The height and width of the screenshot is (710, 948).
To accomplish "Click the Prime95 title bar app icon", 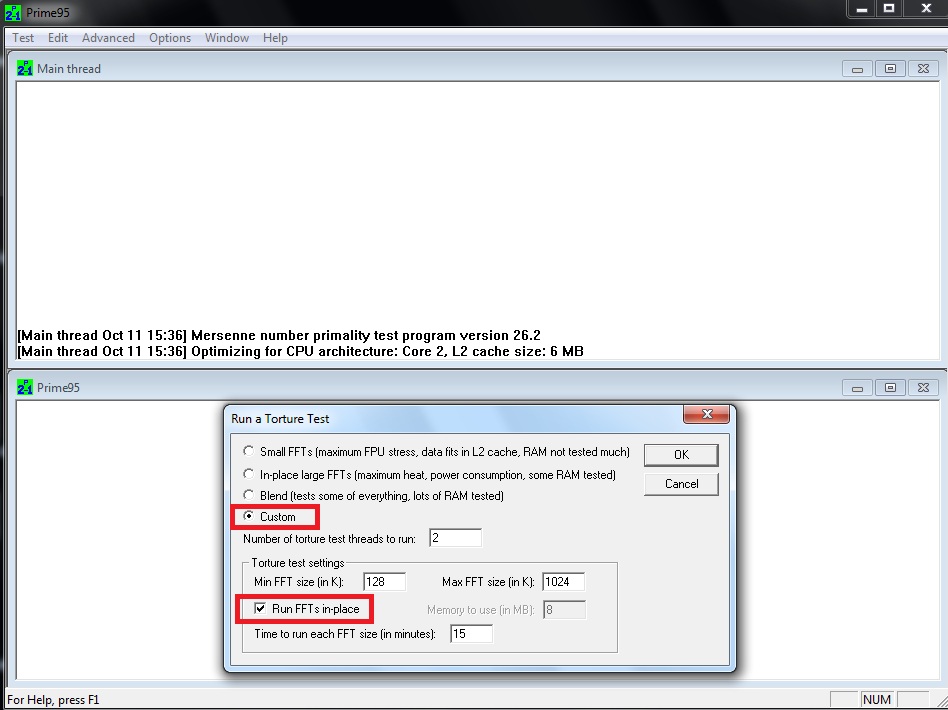I will (13, 12).
